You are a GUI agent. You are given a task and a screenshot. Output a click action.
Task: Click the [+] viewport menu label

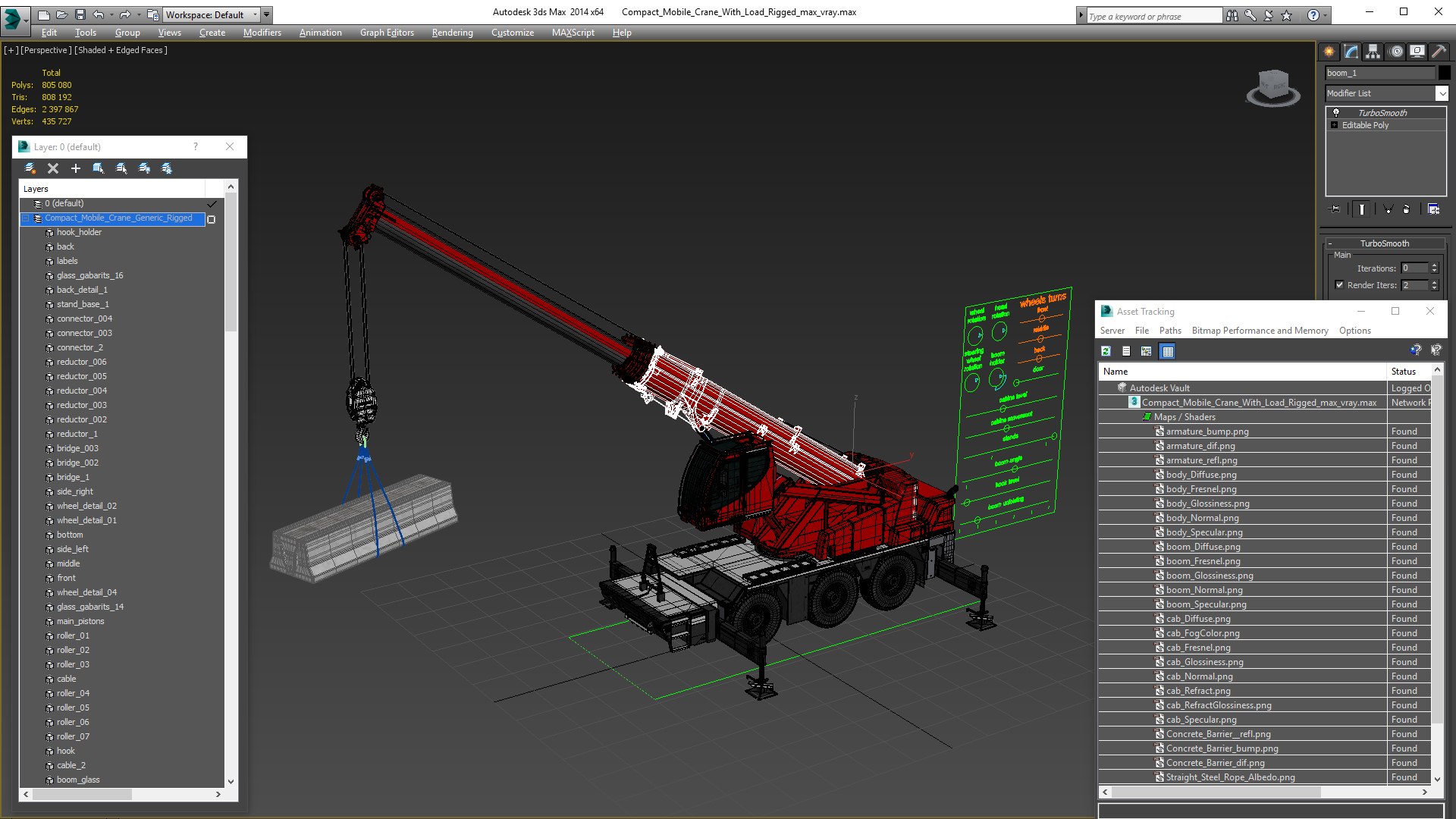pyautogui.click(x=11, y=50)
